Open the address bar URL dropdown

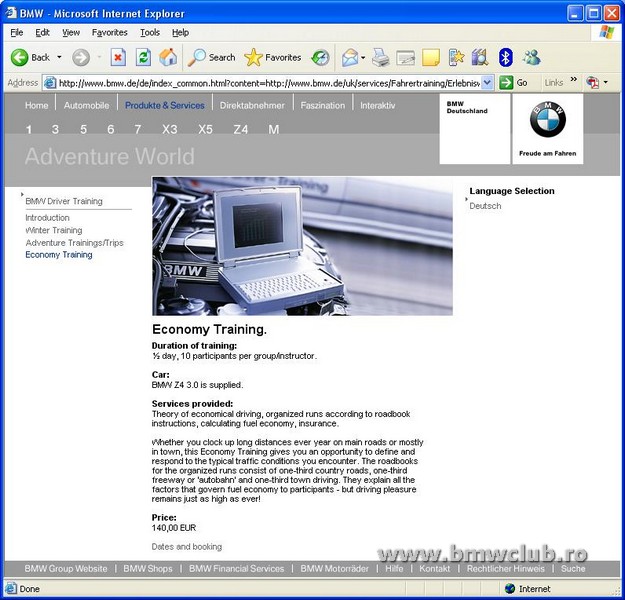coord(487,83)
